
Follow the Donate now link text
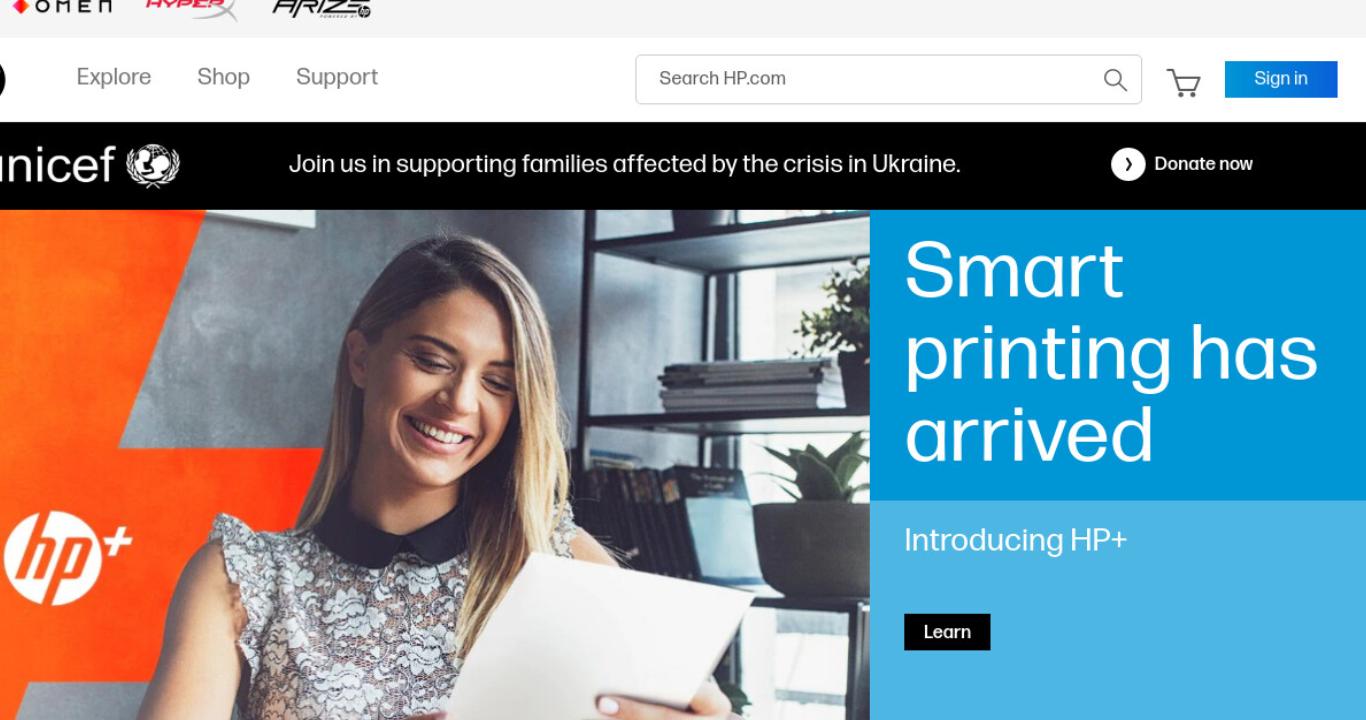pyautogui.click(x=1203, y=164)
